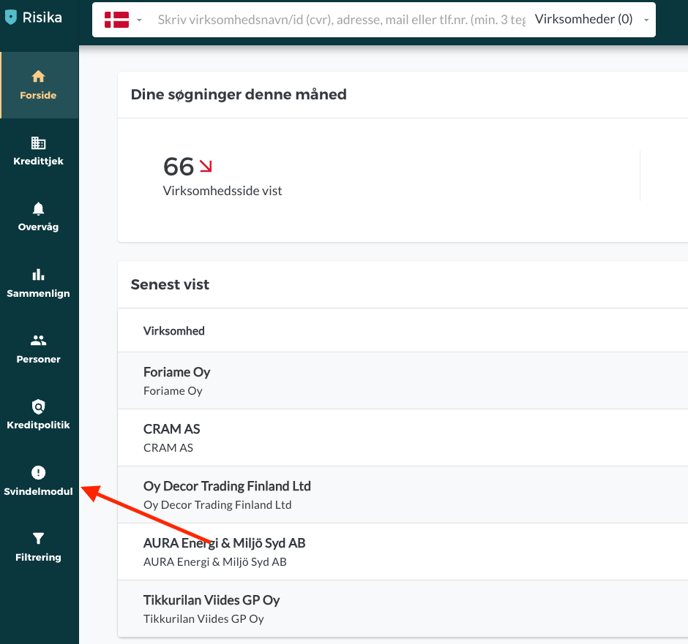The image size is (688, 644).
Task: Click the grey Tikkurilan Viides GP Oy subtitle
Action: tap(204, 619)
